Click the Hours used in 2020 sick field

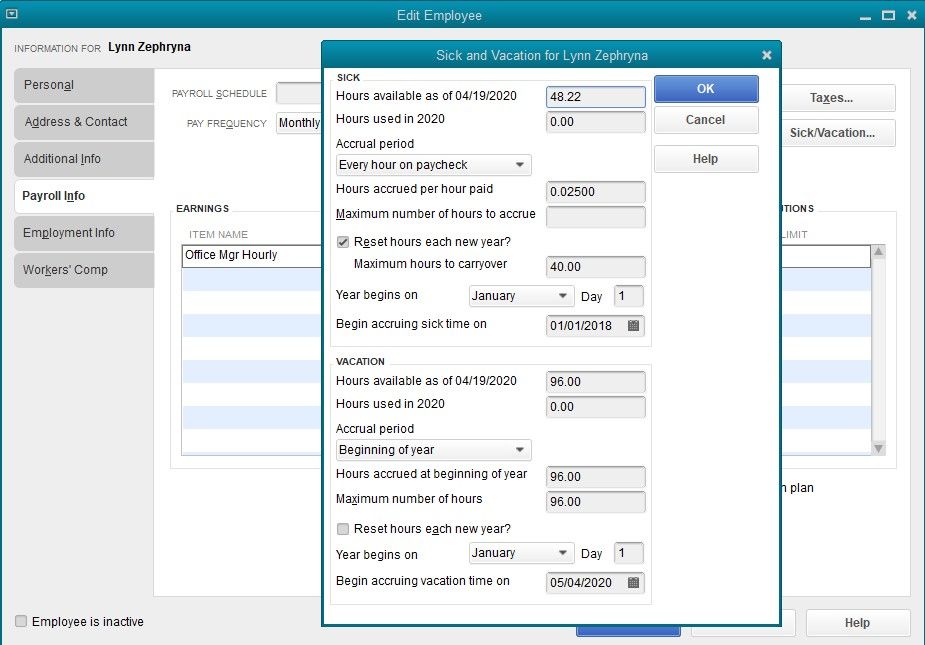[595, 121]
